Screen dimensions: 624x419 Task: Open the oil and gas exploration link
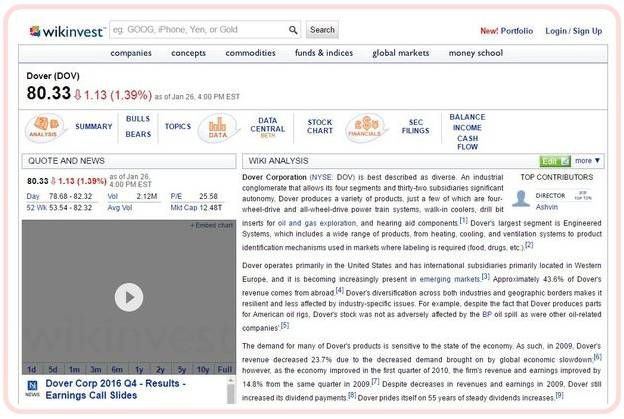point(317,223)
